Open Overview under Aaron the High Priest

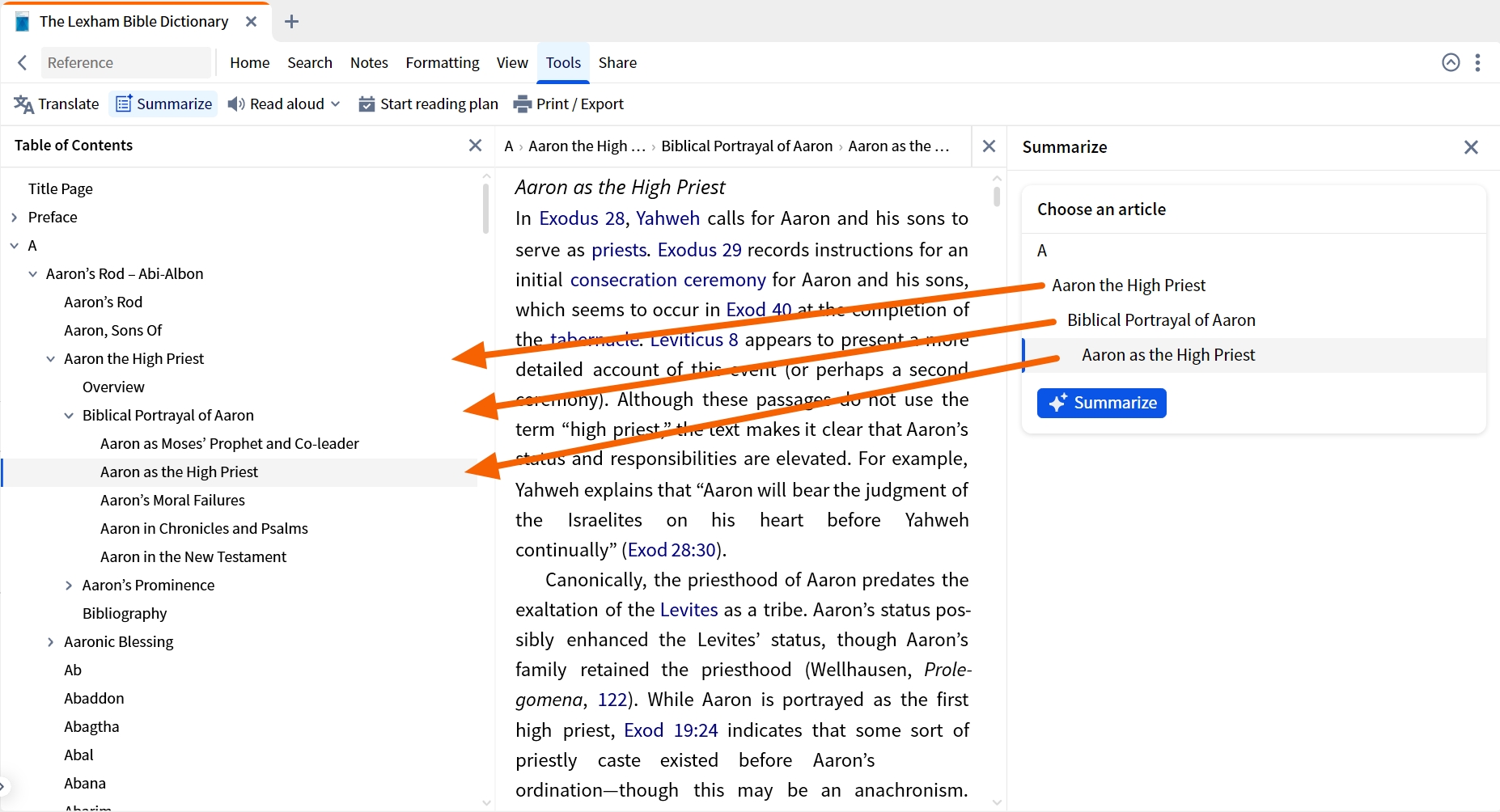coord(113,387)
